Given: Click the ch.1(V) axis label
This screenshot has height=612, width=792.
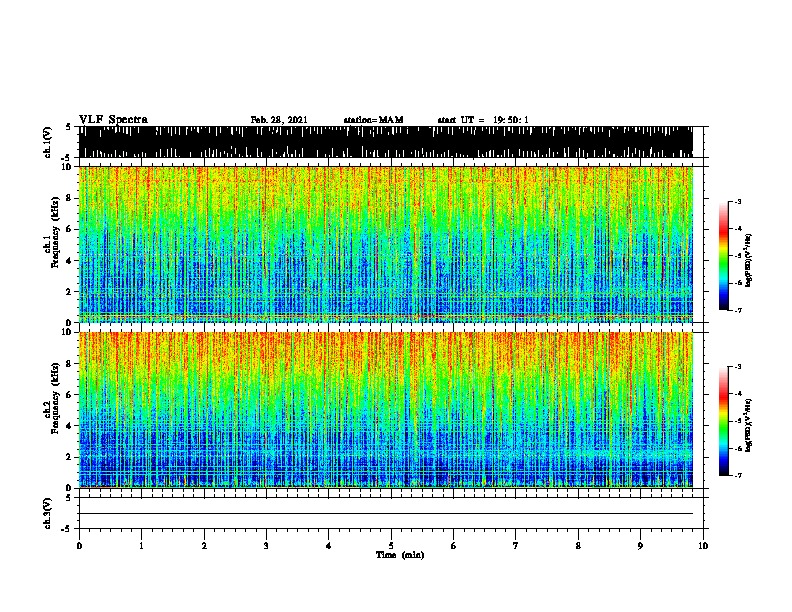Looking at the screenshot, I should point(48,142).
